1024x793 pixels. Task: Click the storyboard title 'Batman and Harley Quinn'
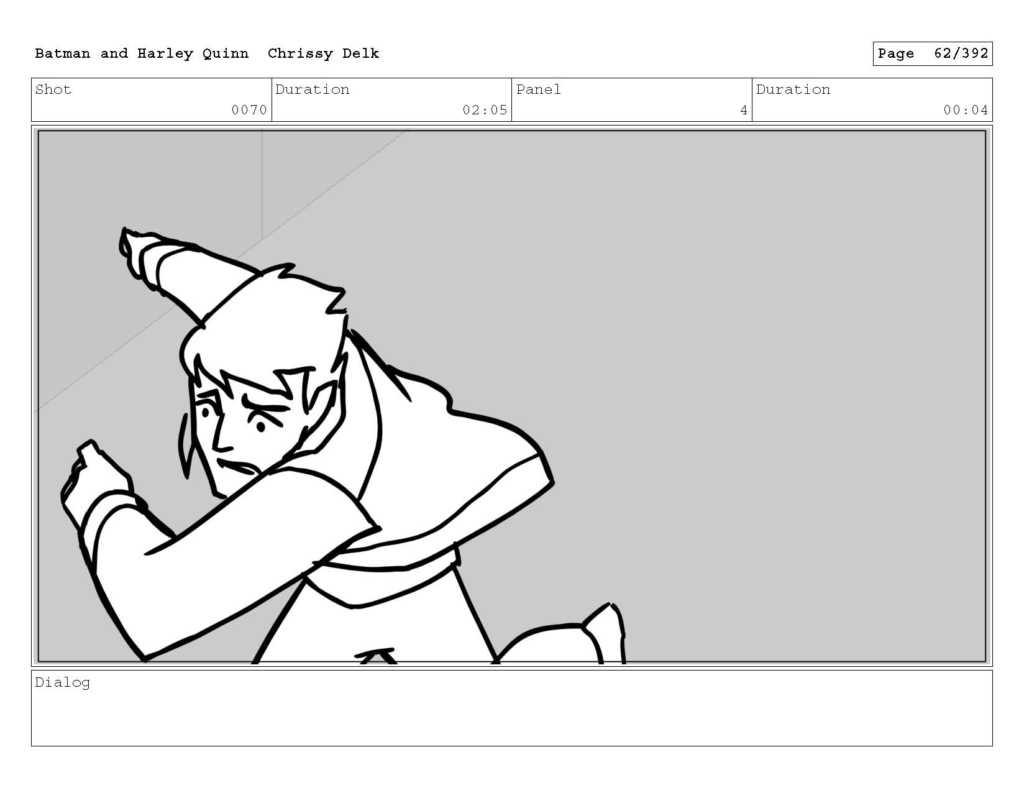(142, 54)
